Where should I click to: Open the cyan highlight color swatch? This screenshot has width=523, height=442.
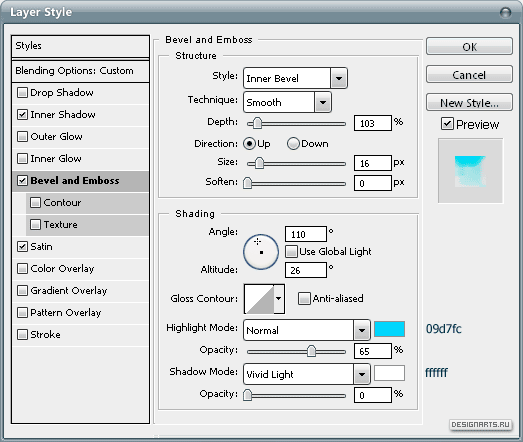click(x=389, y=329)
